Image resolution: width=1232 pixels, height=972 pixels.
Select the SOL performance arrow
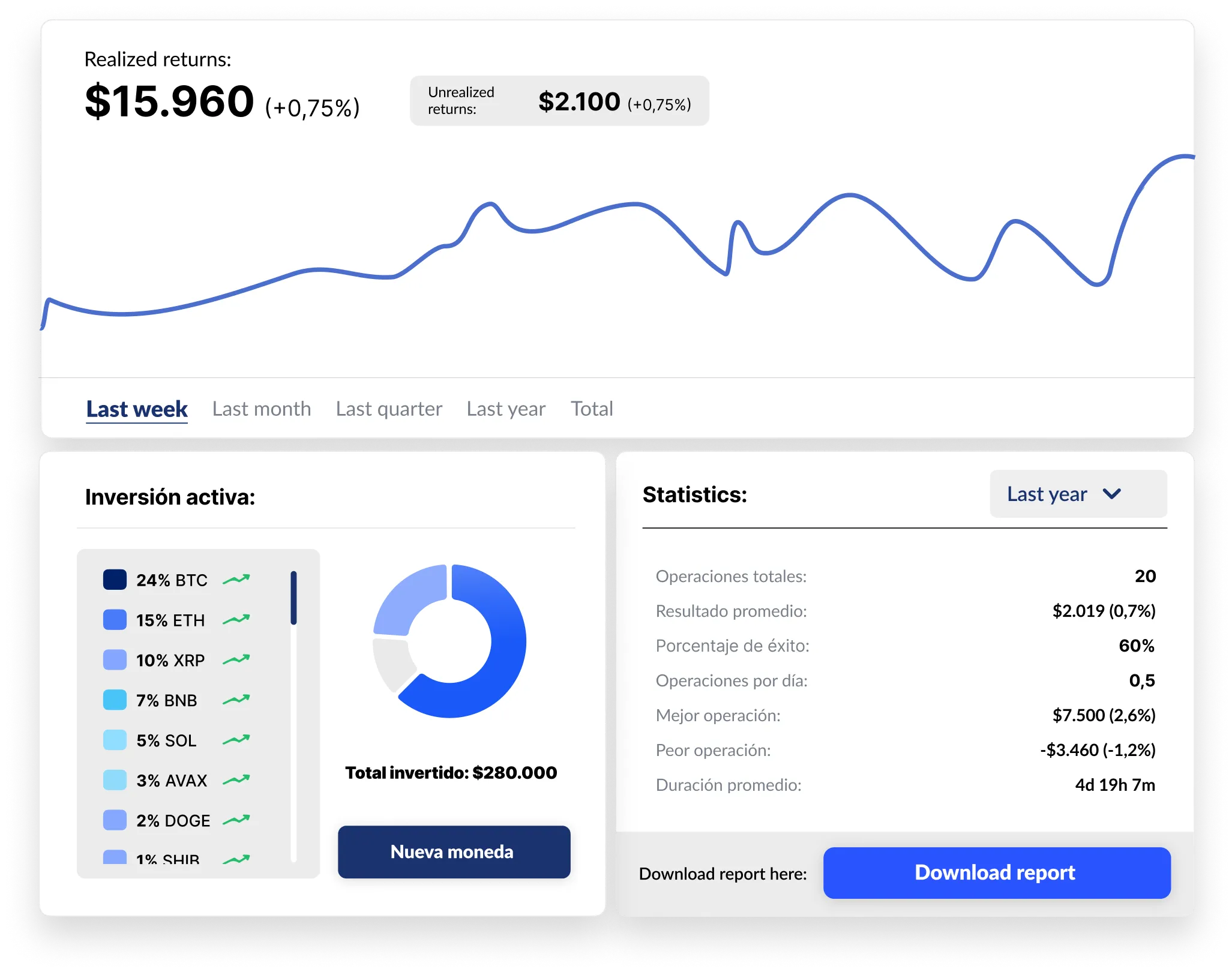(x=236, y=740)
